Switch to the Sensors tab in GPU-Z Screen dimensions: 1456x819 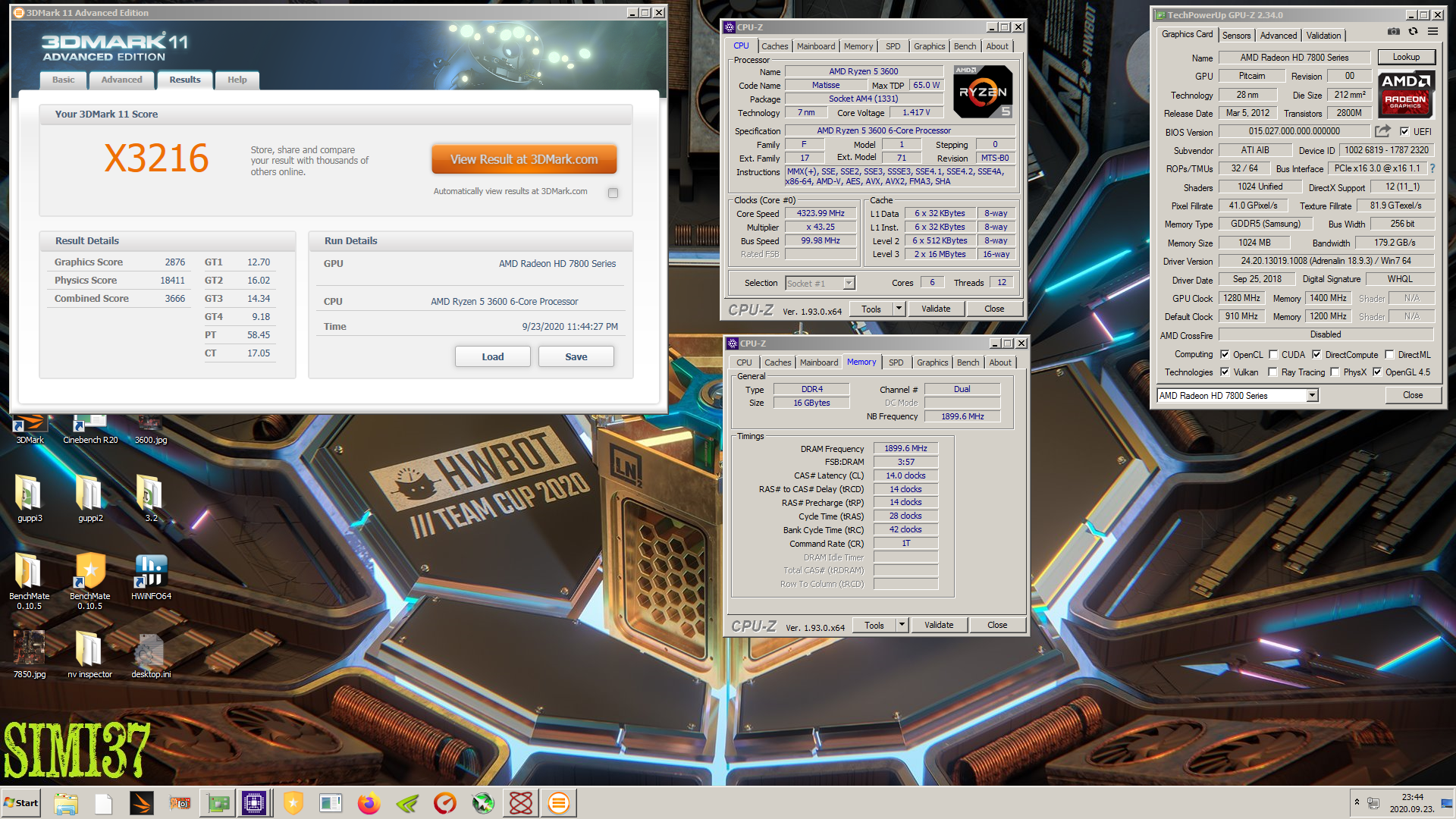point(1236,36)
